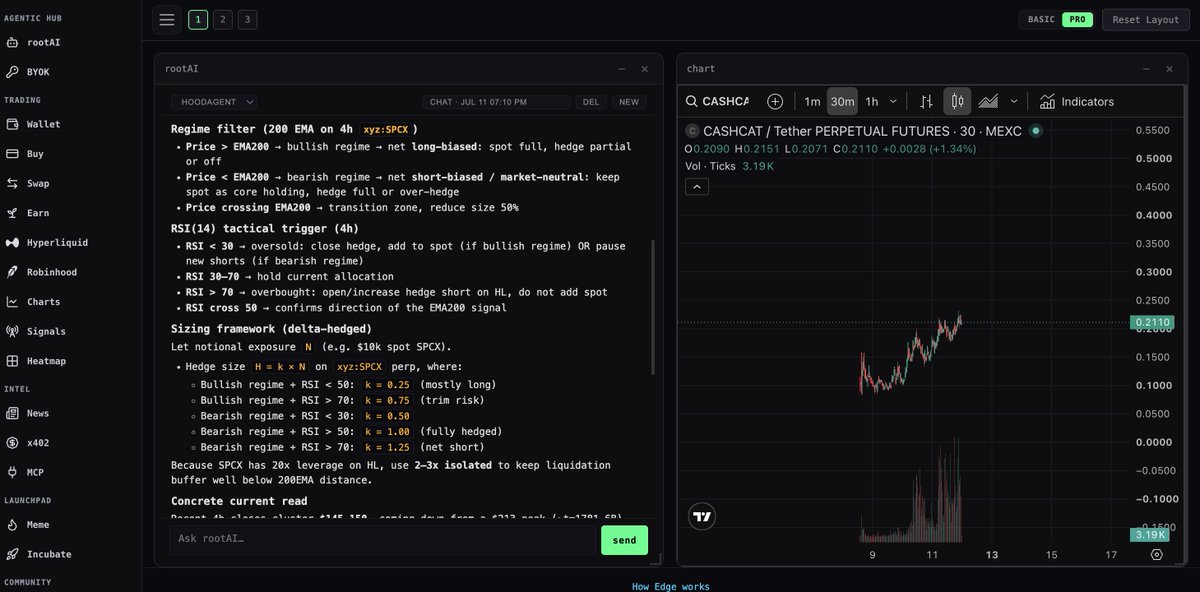Minimize the chart panel

coord(1146,69)
